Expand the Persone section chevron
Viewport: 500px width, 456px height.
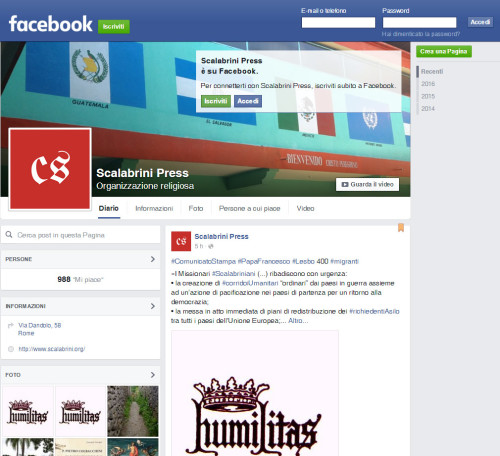(x=153, y=259)
